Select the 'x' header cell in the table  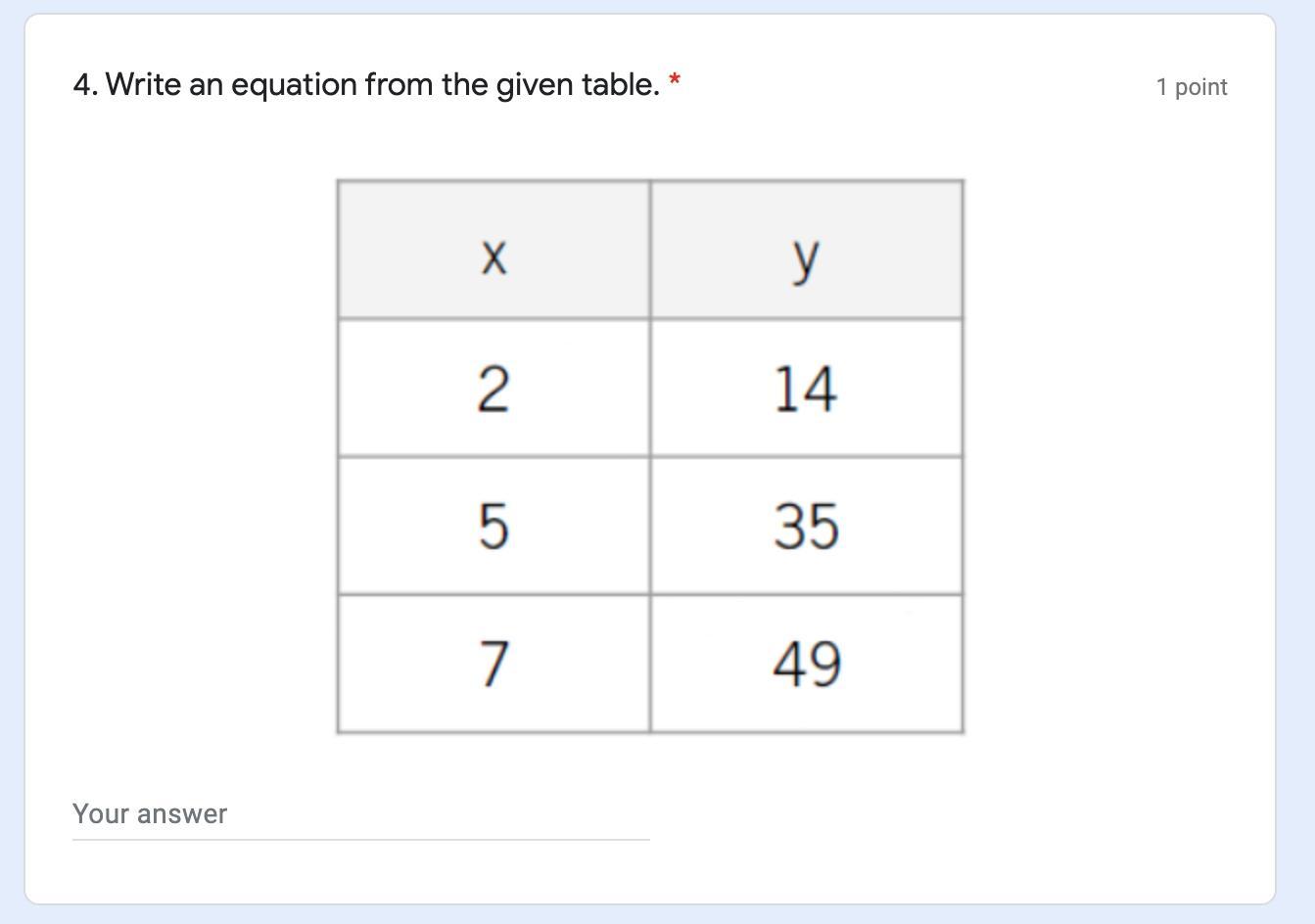click(493, 251)
